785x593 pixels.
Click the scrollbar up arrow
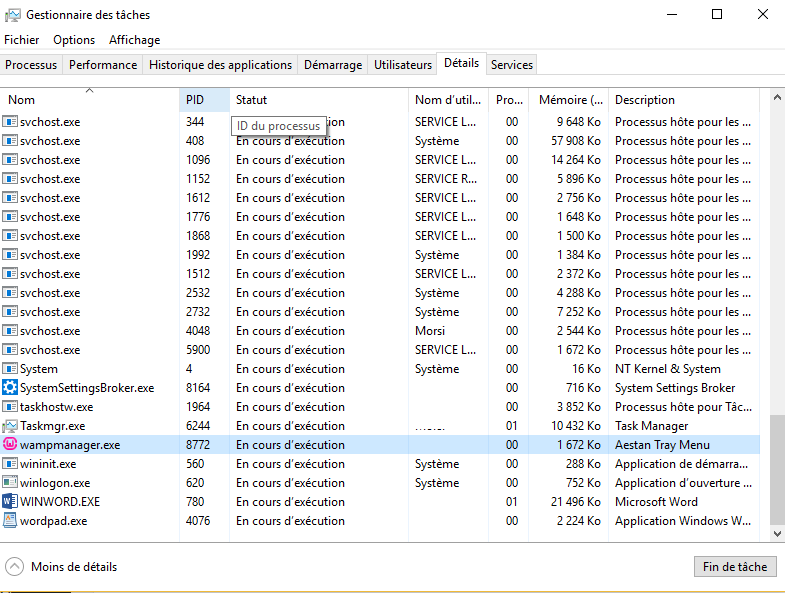point(777,98)
